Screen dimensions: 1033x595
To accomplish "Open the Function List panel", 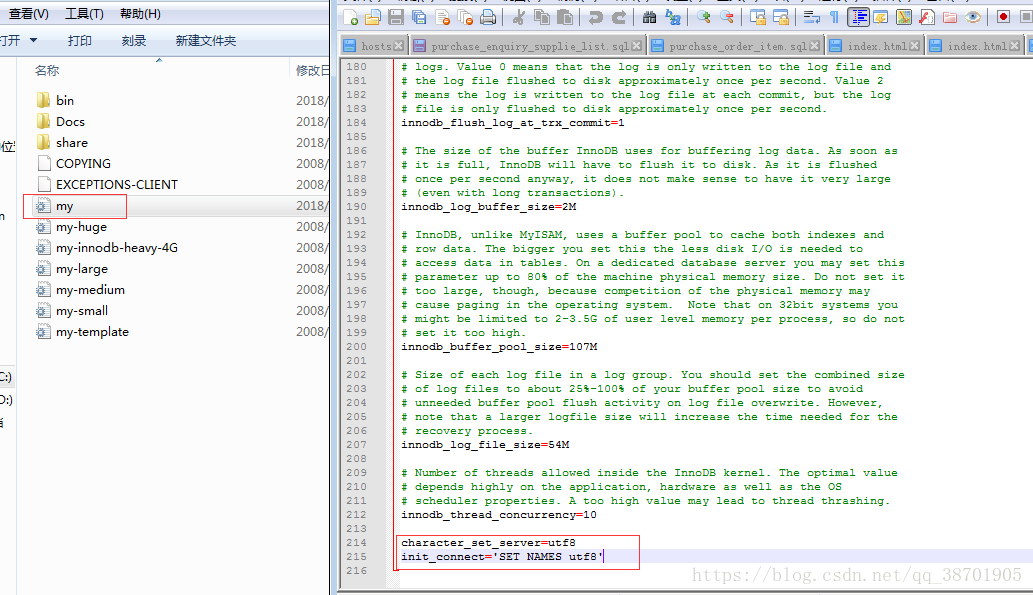I will pos(927,17).
